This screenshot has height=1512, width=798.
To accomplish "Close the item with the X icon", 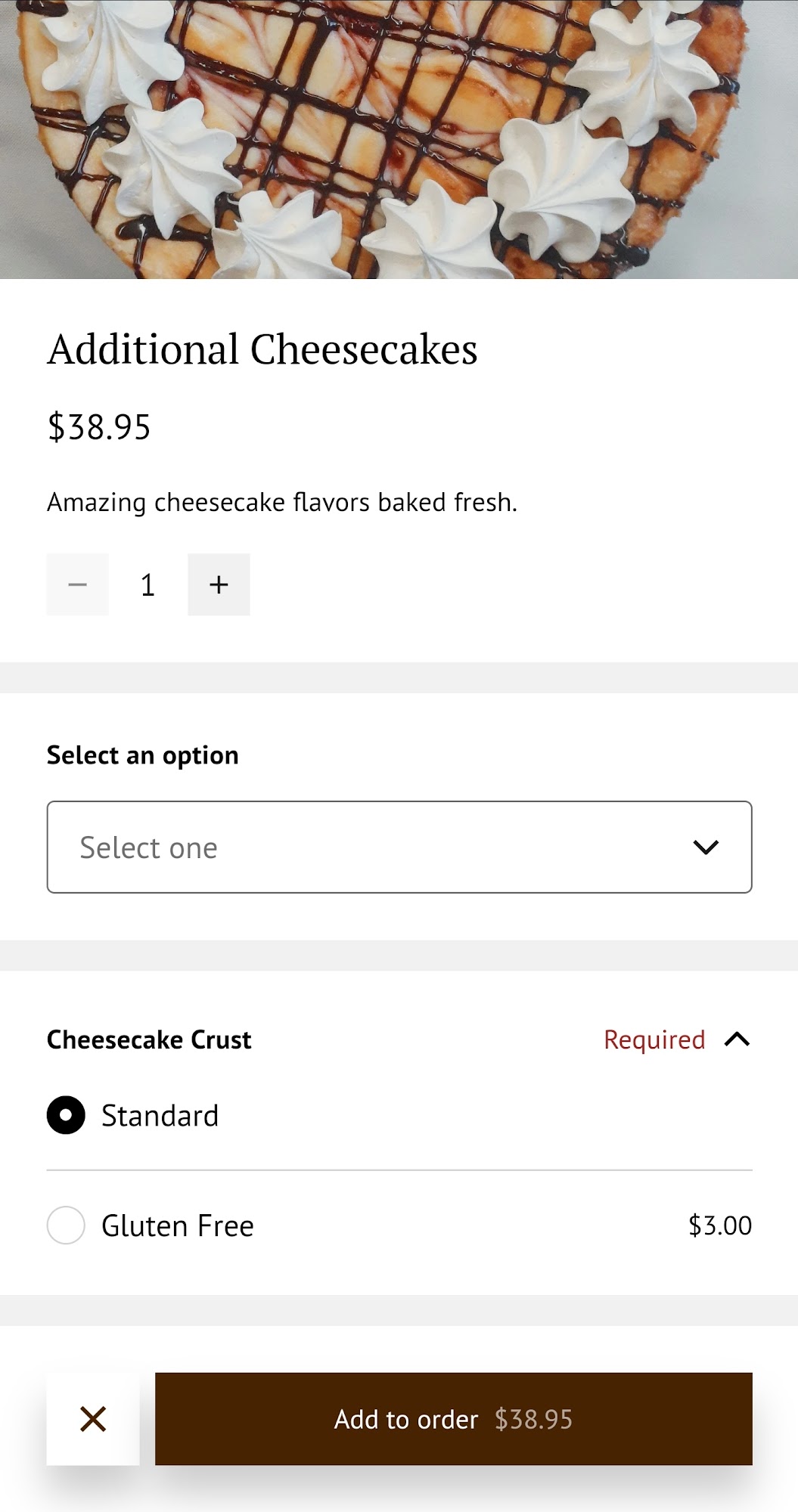I will [93, 1419].
